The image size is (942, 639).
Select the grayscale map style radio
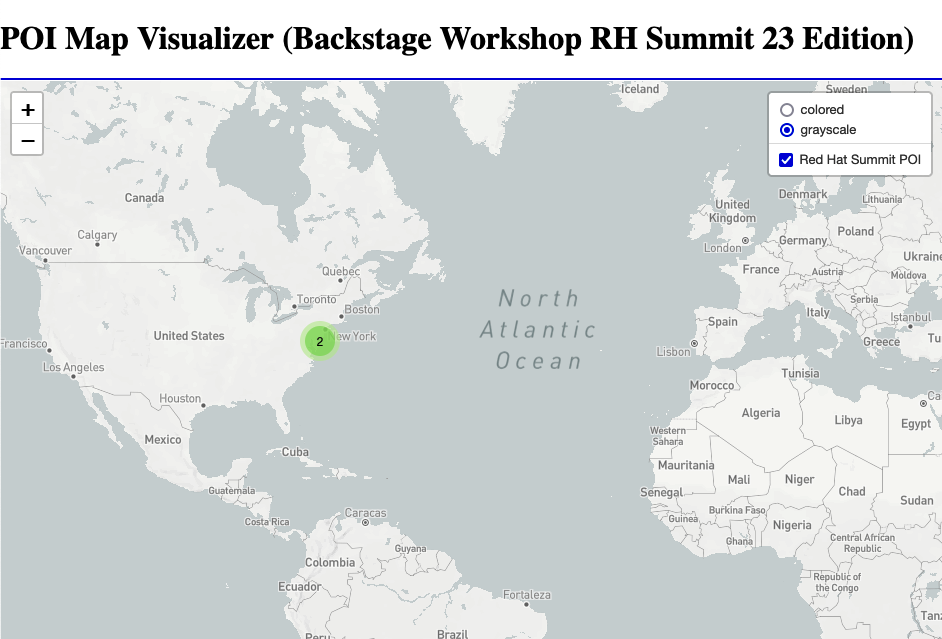[787, 130]
